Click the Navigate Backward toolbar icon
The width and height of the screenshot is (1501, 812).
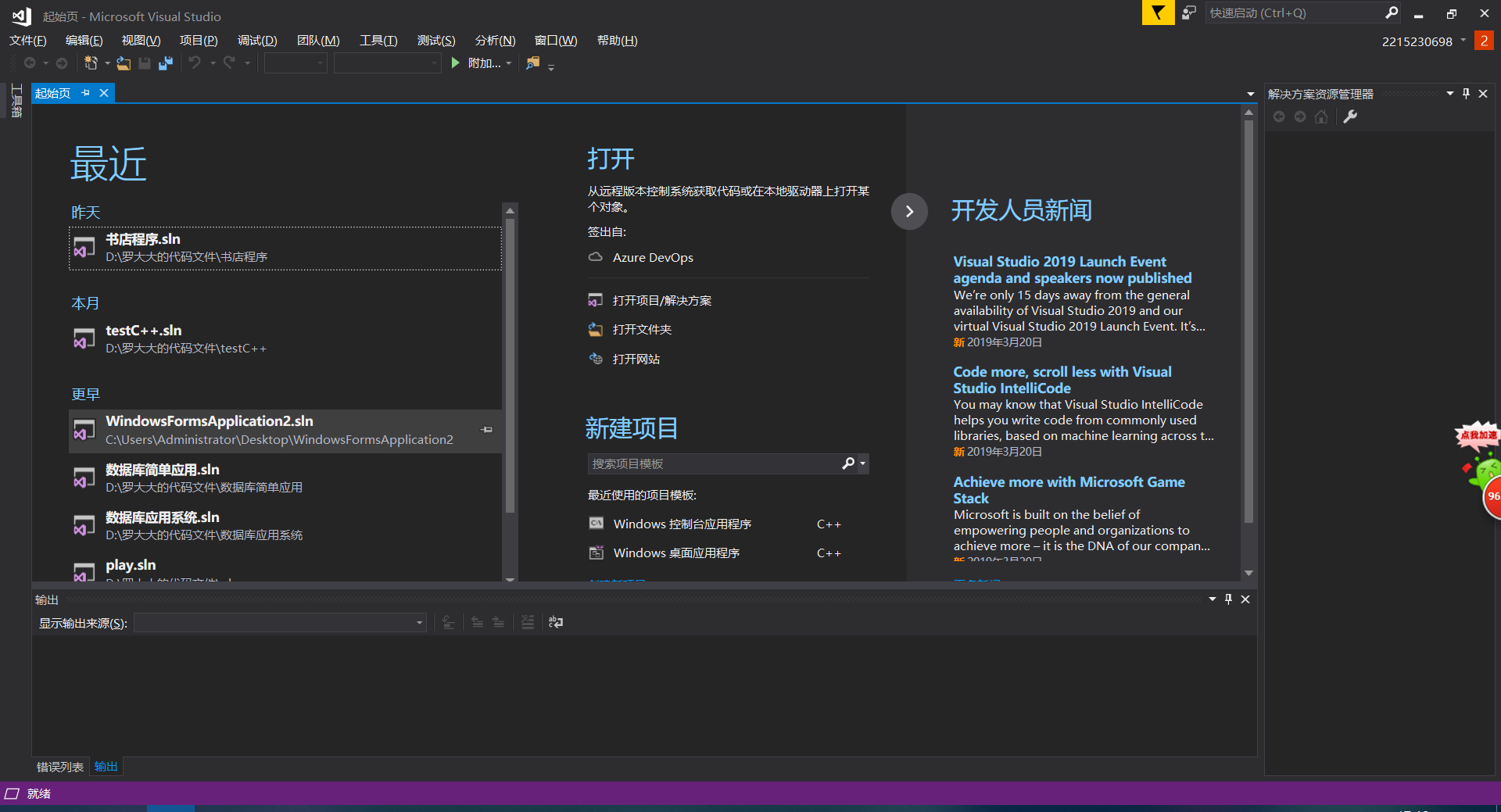(30, 63)
